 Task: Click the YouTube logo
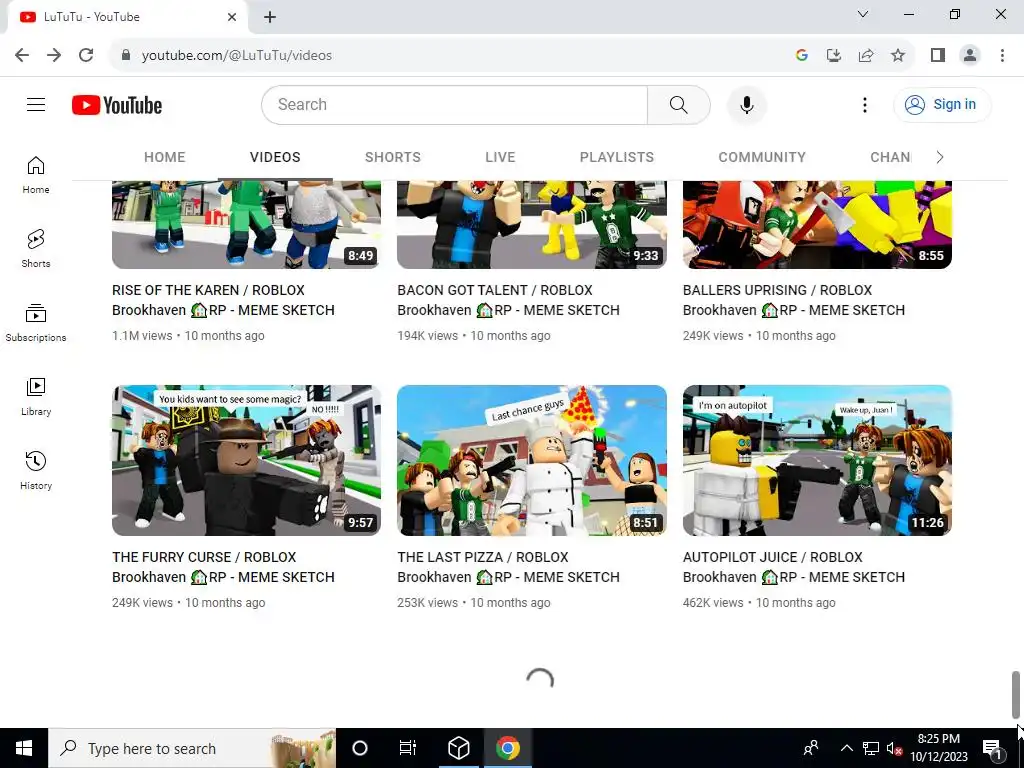(117, 105)
